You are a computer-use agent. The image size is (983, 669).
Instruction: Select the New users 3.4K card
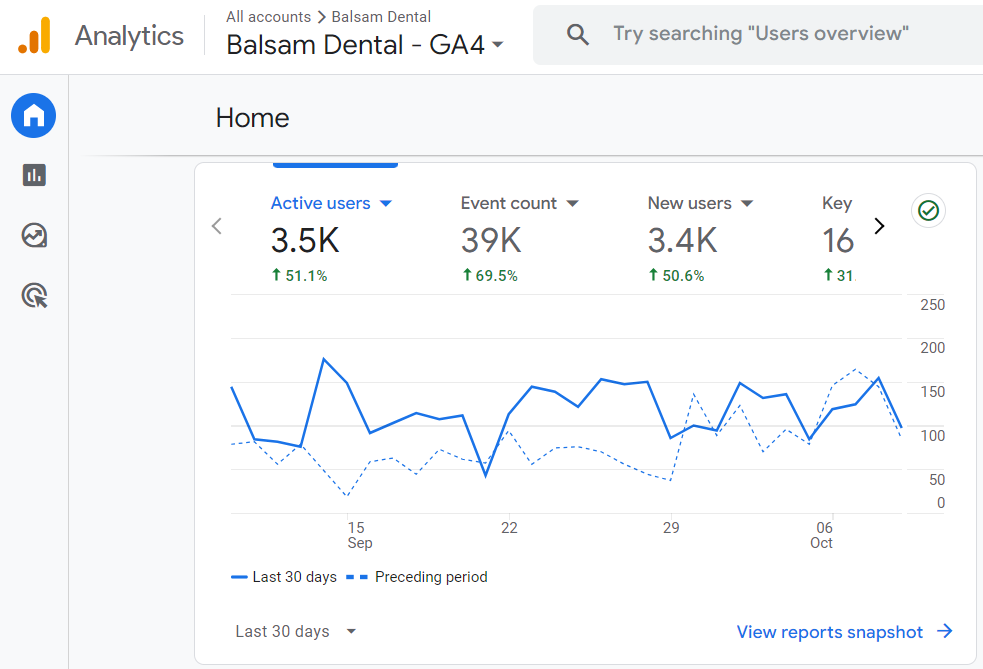tap(700, 239)
